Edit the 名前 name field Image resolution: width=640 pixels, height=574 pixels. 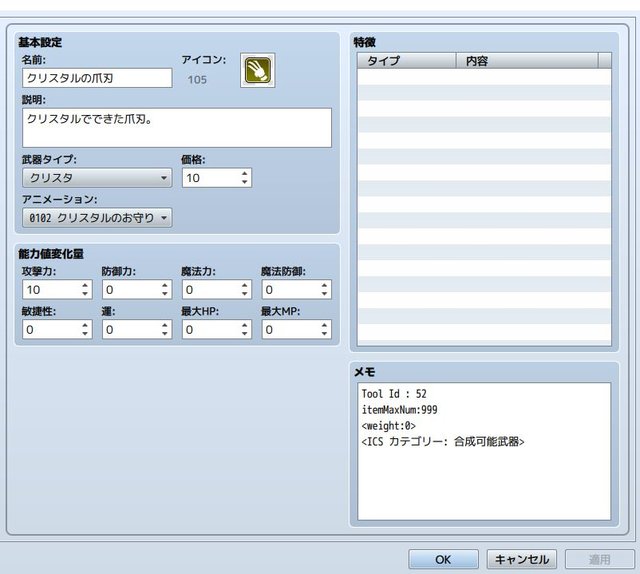tap(97, 78)
